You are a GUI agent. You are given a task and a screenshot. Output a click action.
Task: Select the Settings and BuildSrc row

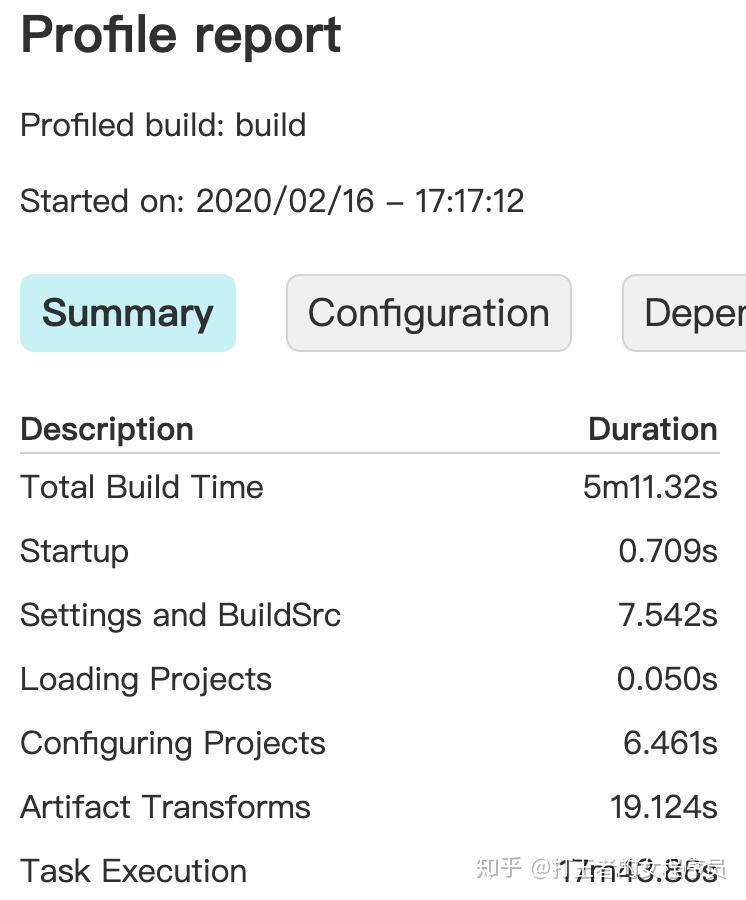tap(180, 615)
